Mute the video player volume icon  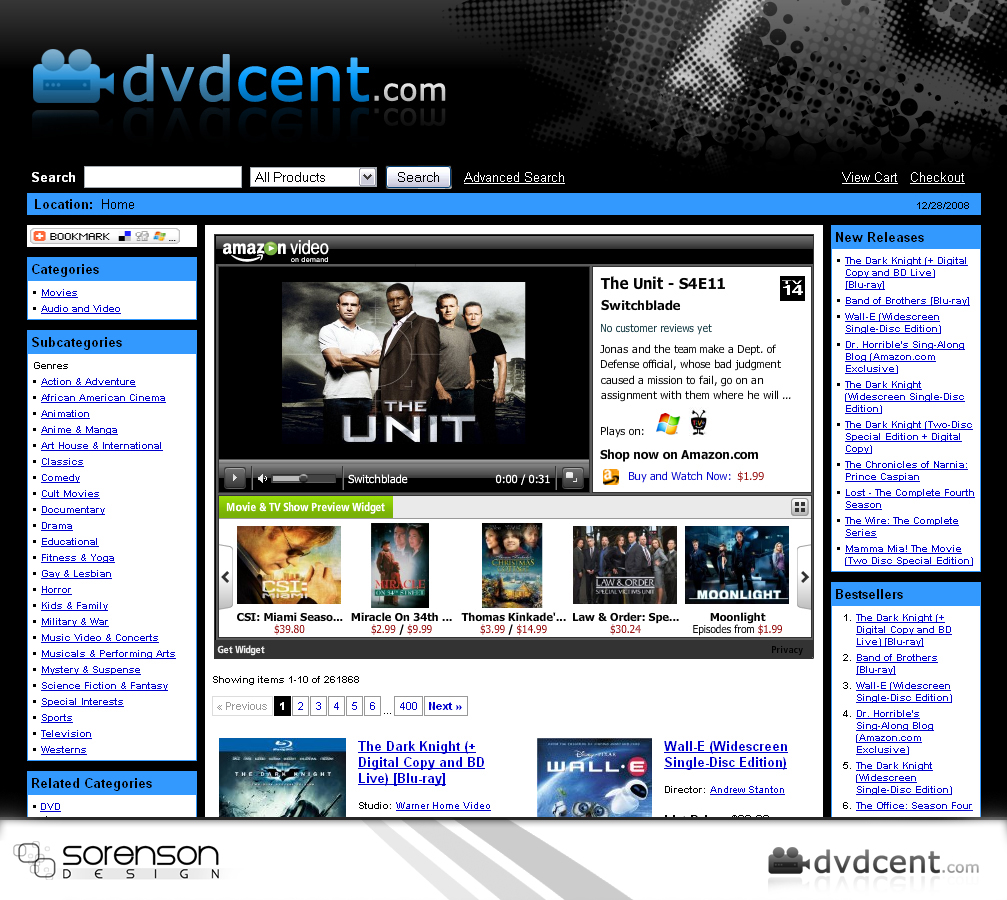(x=262, y=479)
